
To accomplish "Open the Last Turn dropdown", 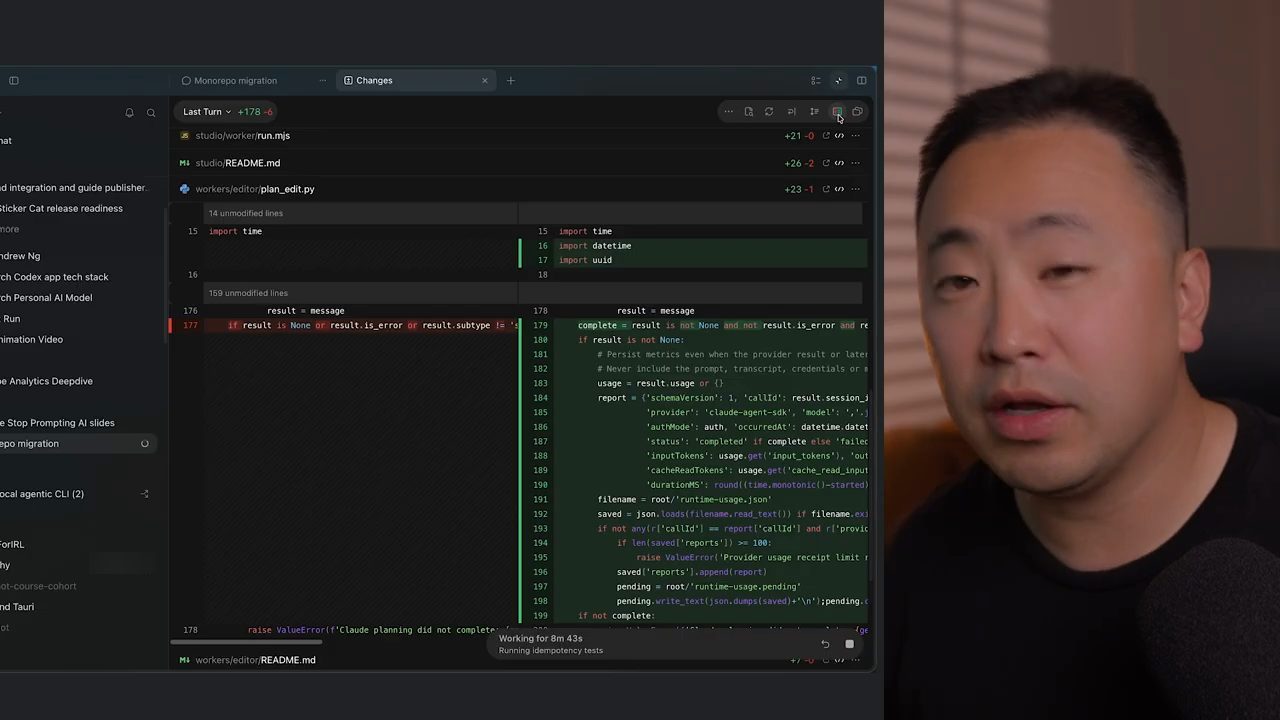I will point(207,112).
